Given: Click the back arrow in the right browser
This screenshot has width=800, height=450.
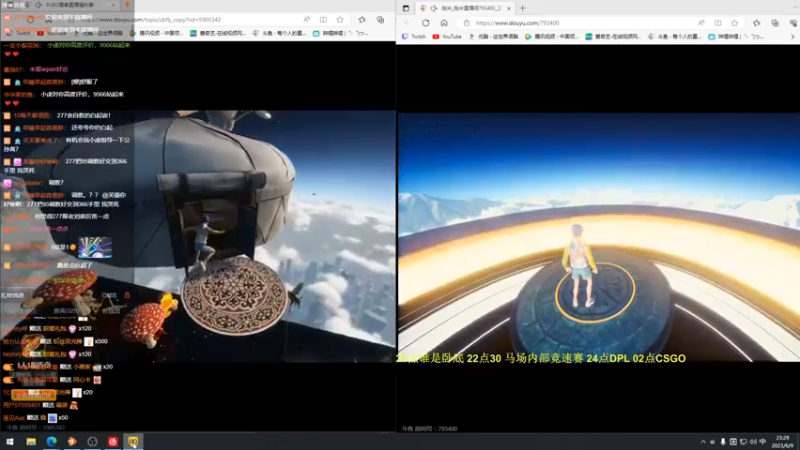Looking at the screenshot, I should (407, 23).
